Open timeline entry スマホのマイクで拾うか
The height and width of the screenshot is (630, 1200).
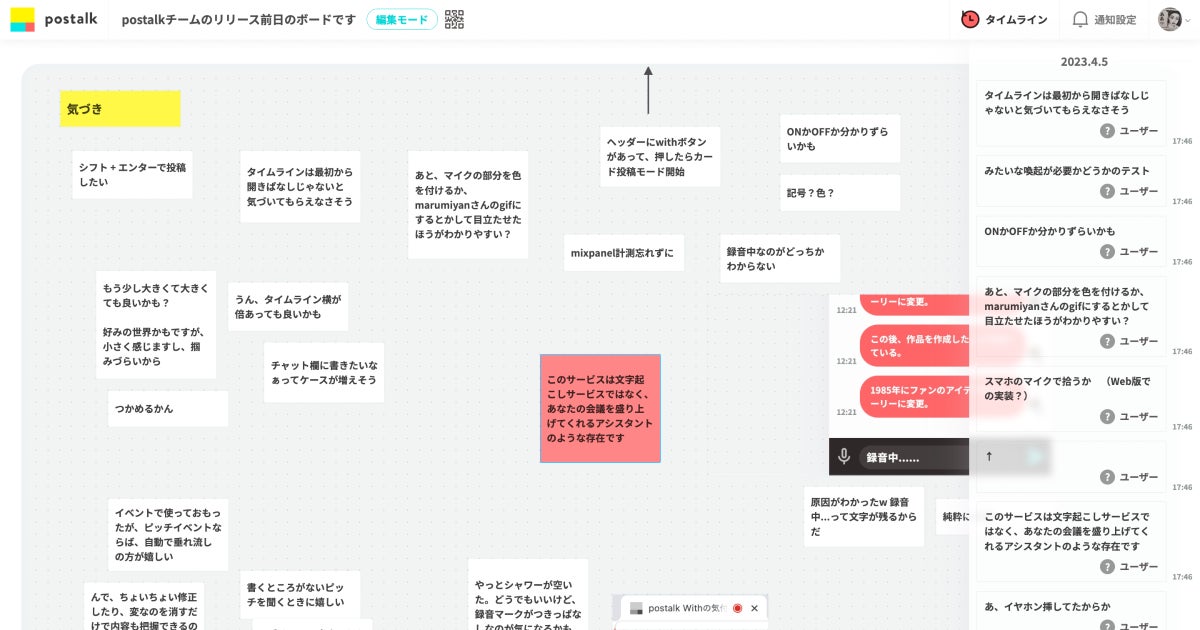1071,398
